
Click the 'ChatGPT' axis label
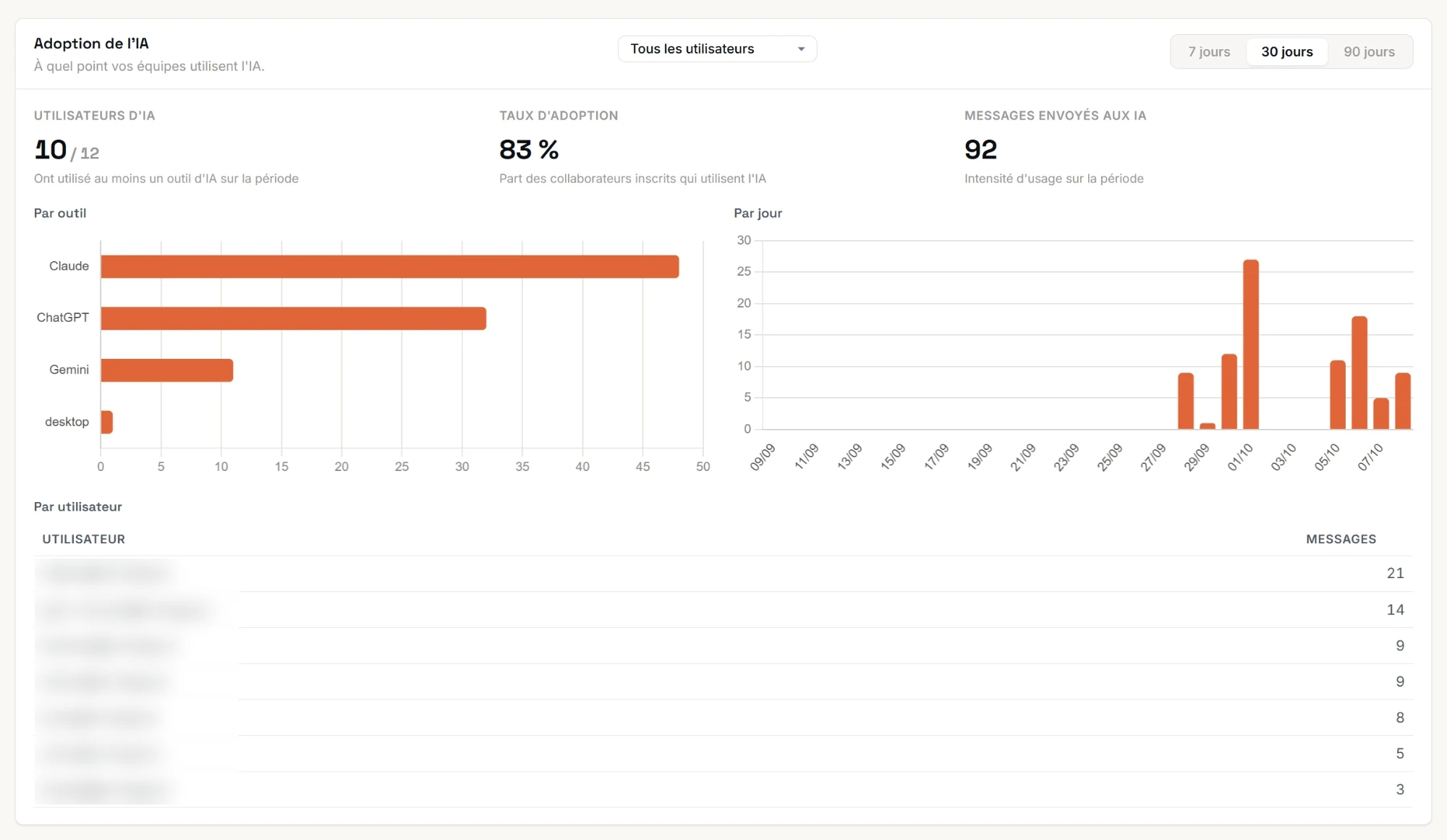(x=63, y=318)
